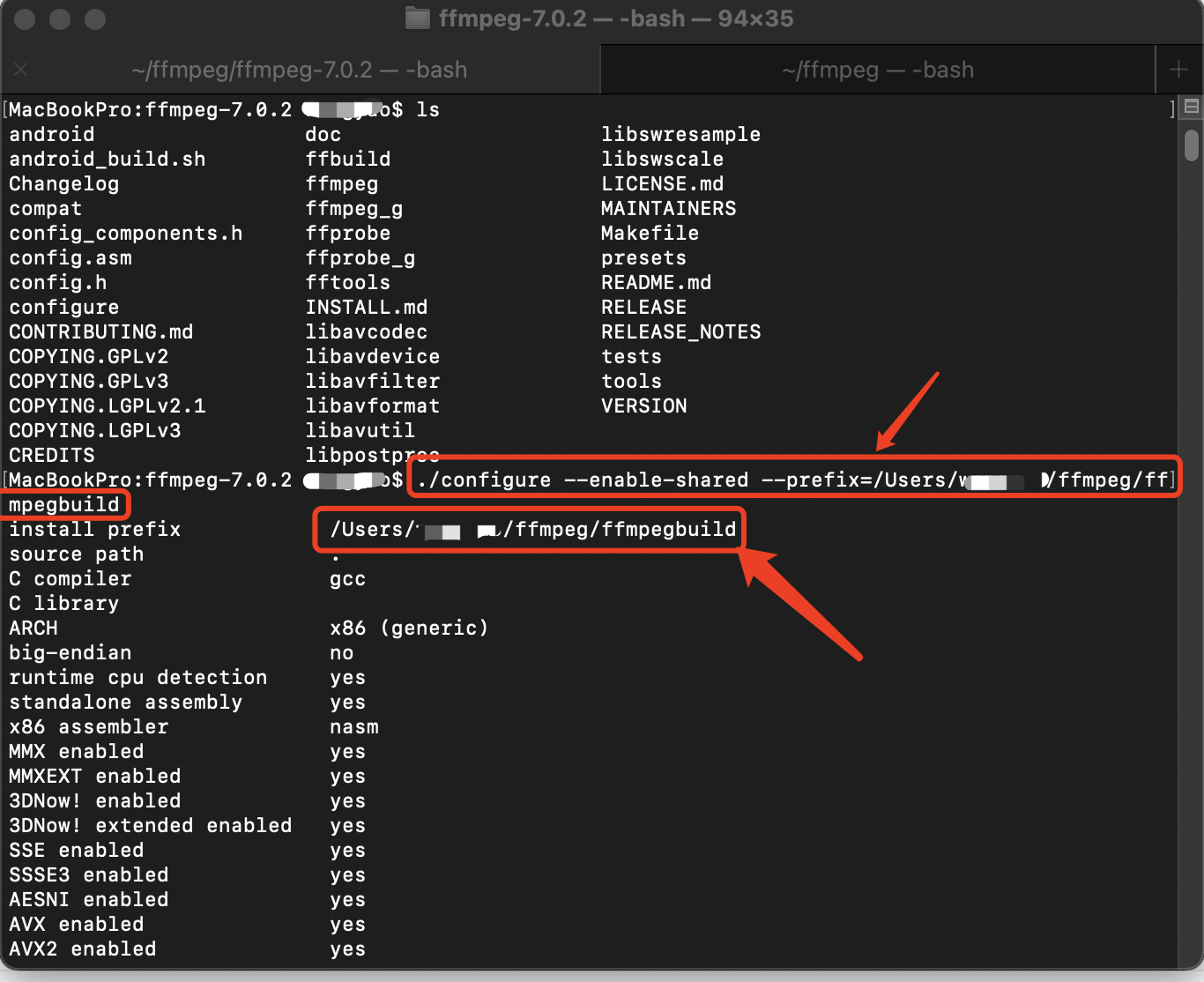Image resolution: width=1204 pixels, height=982 pixels.
Task: Click the install prefix path ending 'ffmpegbuild'
Action: (533, 530)
